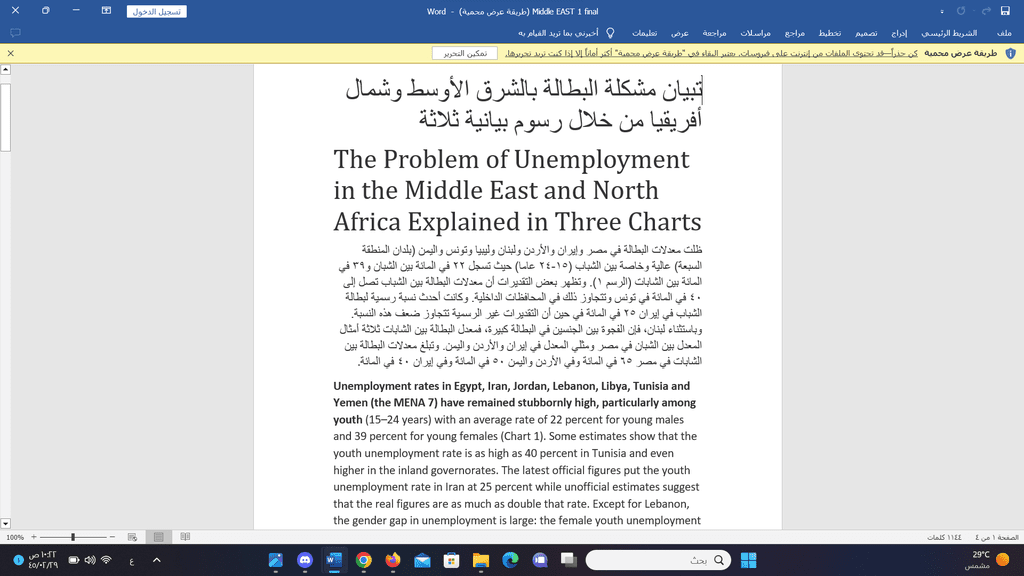
Task: Open Microsoft Edge from taskbar
Action: 510,560
